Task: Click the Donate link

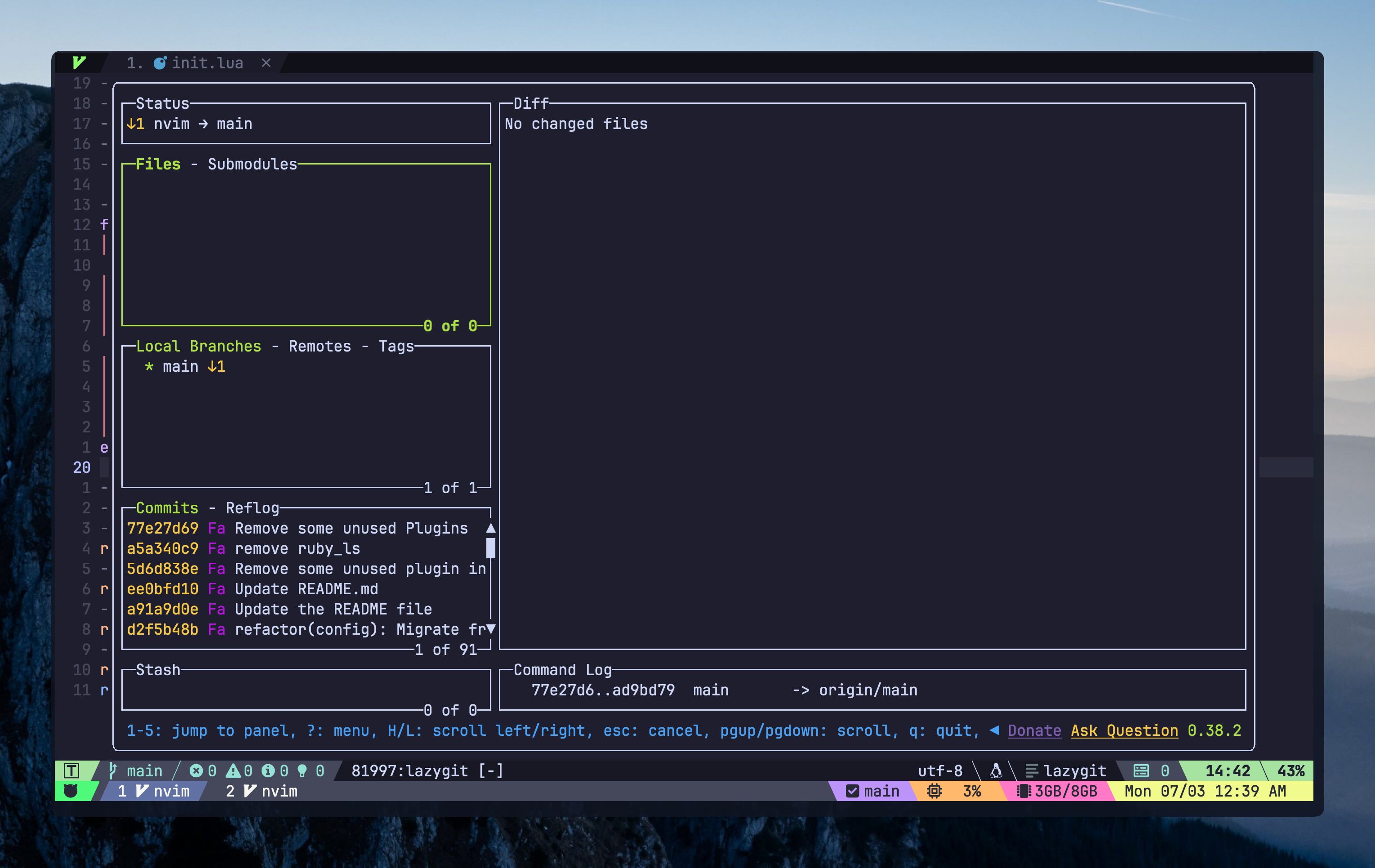Action: pos(1034,730)
